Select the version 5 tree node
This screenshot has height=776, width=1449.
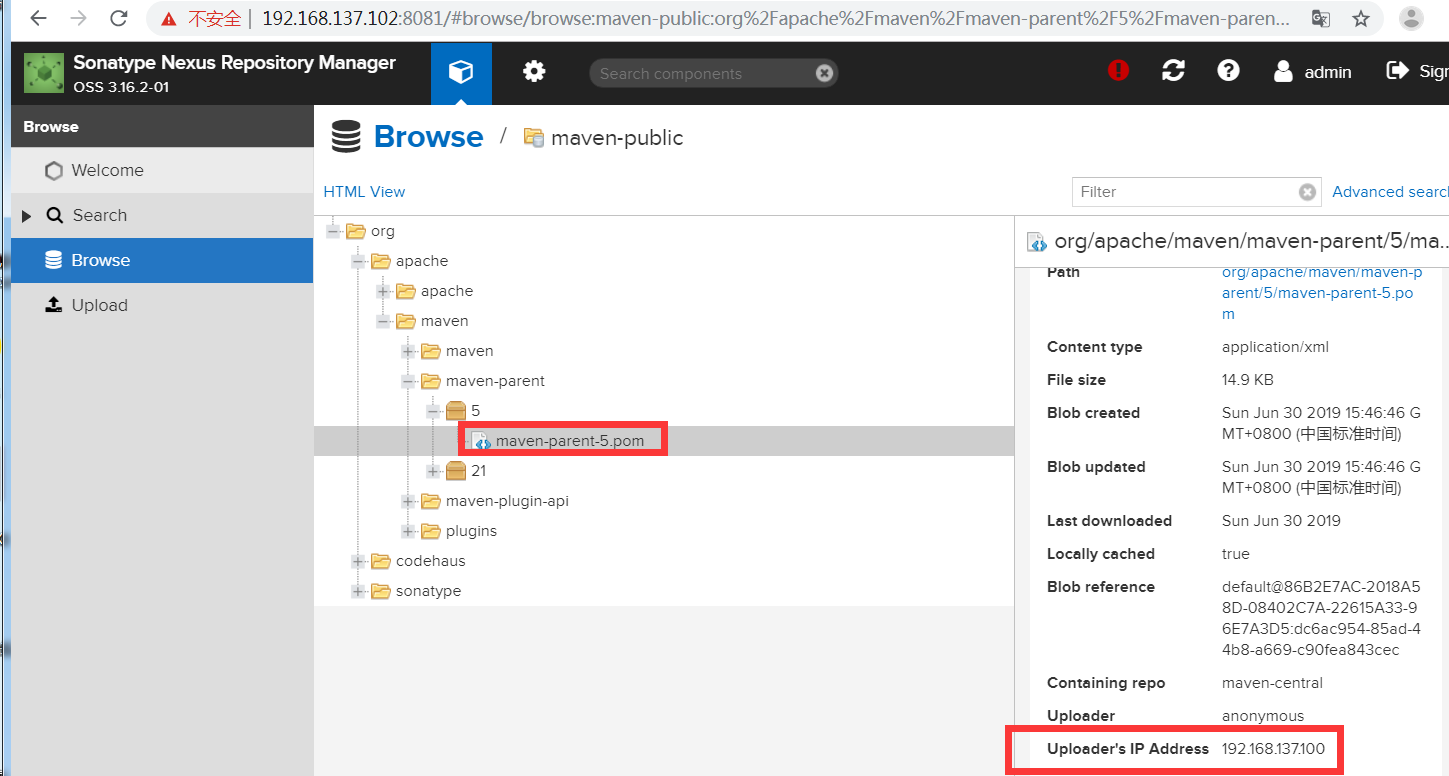[x=476, y=411]
